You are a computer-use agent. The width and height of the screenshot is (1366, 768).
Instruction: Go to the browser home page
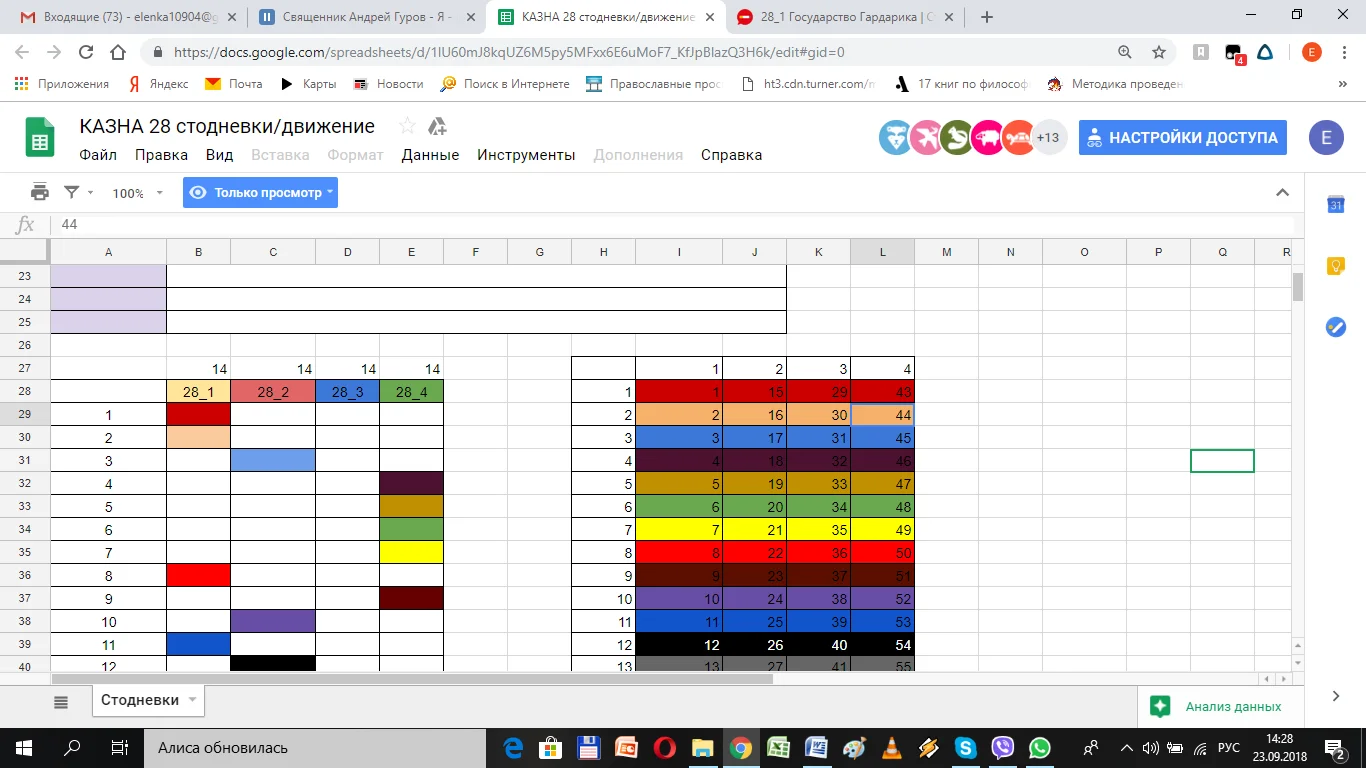(118, 52)
